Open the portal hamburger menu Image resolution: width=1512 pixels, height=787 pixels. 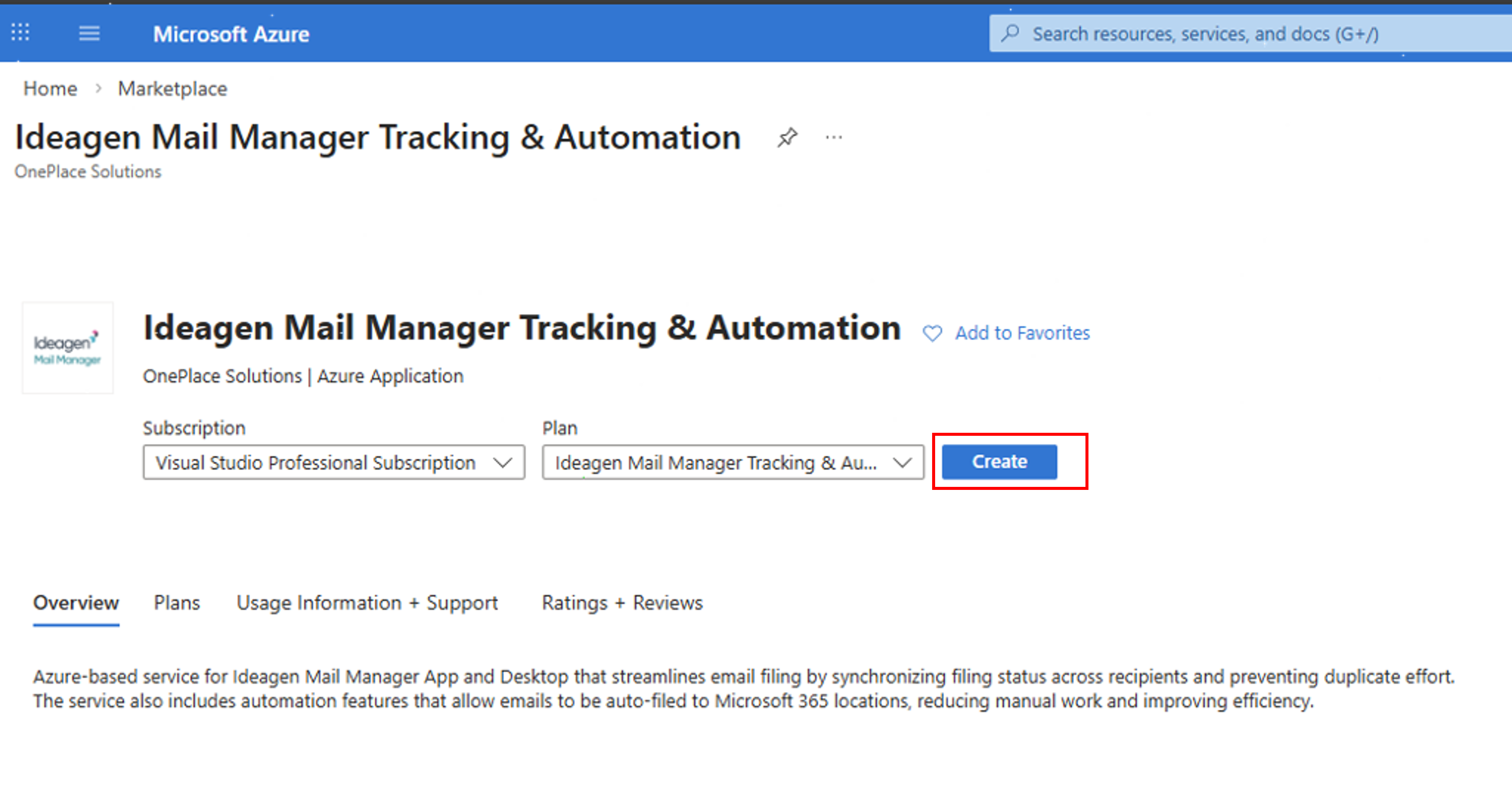point(89,33)
